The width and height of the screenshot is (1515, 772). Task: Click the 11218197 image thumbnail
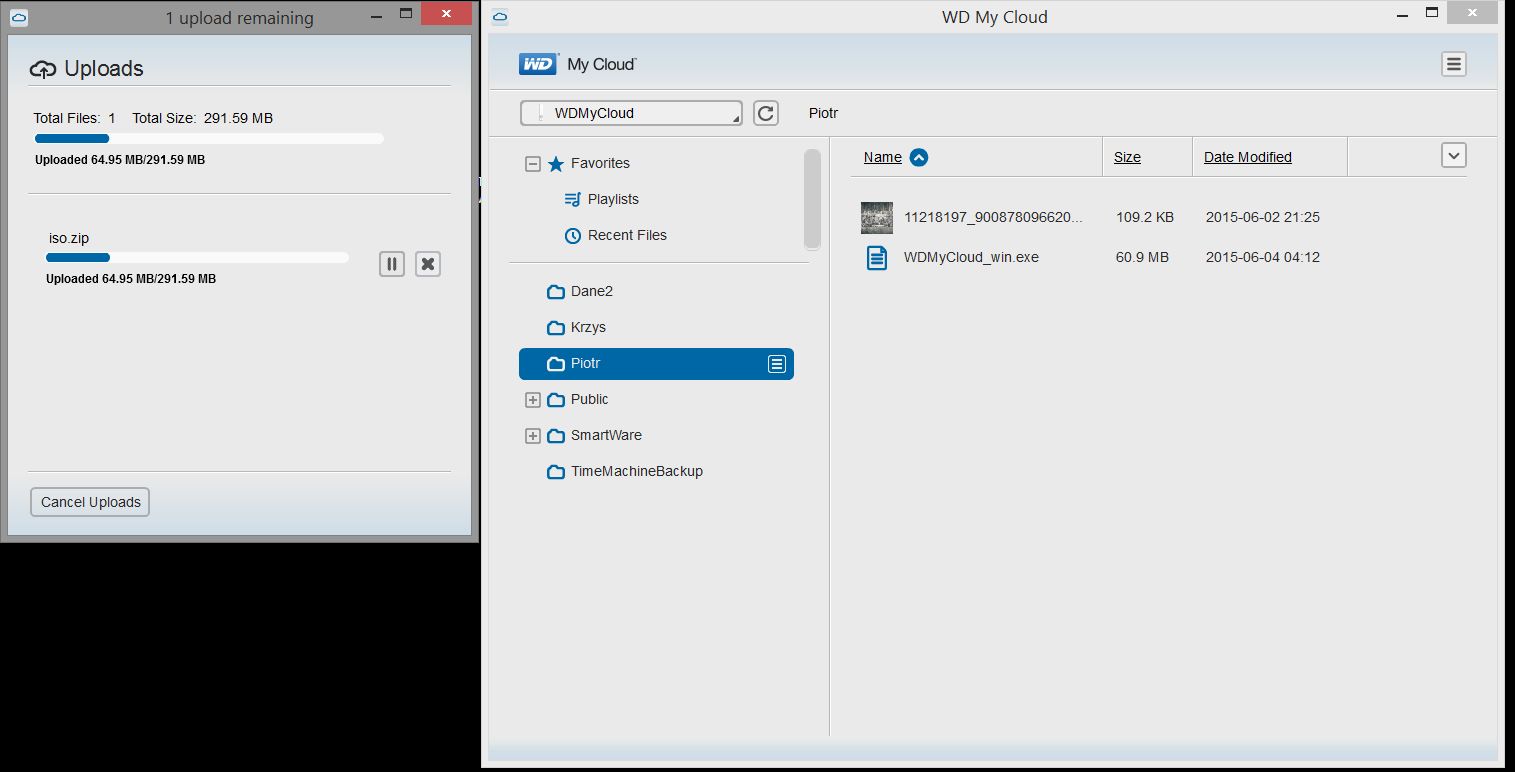877,217
